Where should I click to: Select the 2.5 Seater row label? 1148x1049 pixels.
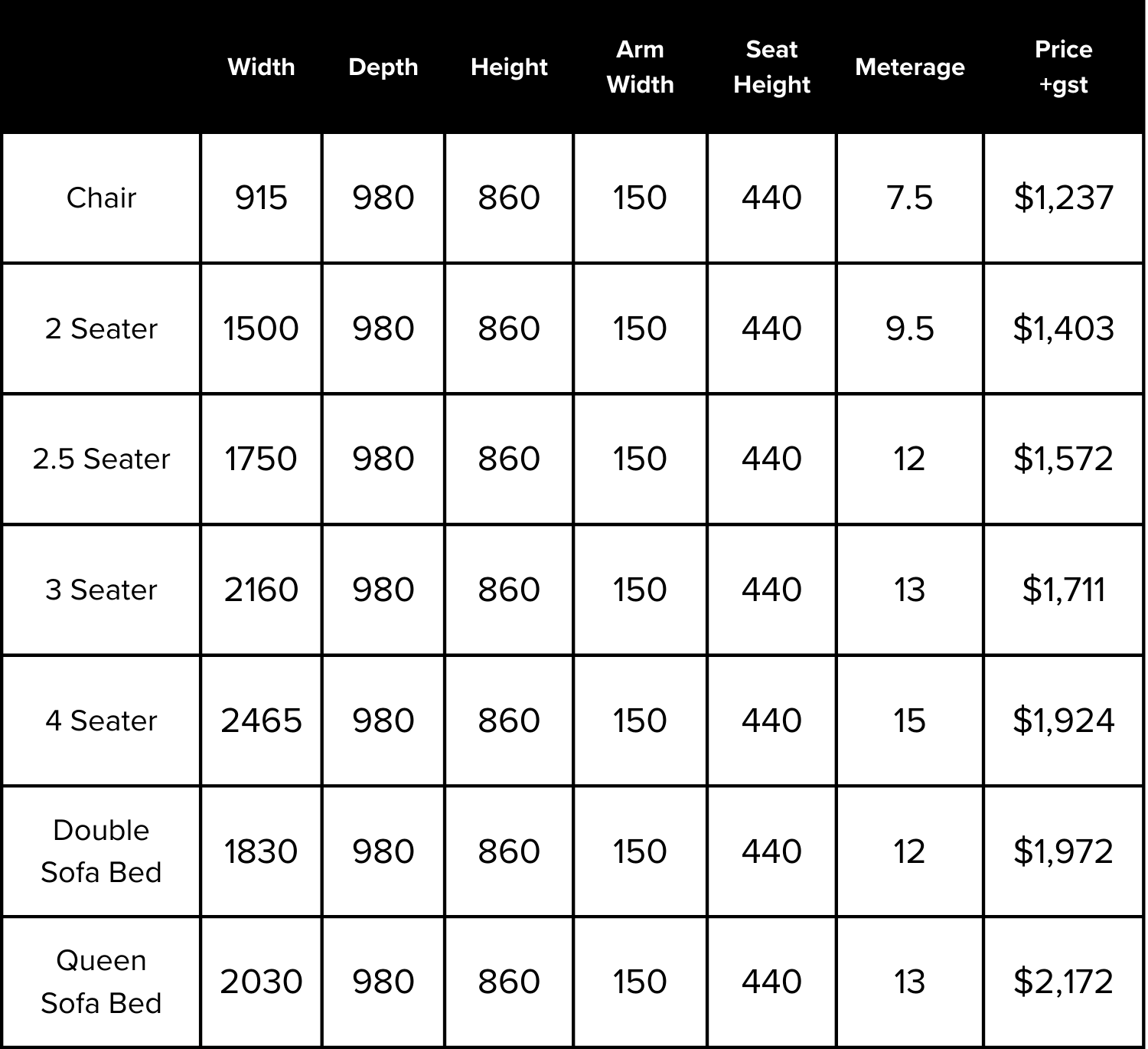pos(101,459)
